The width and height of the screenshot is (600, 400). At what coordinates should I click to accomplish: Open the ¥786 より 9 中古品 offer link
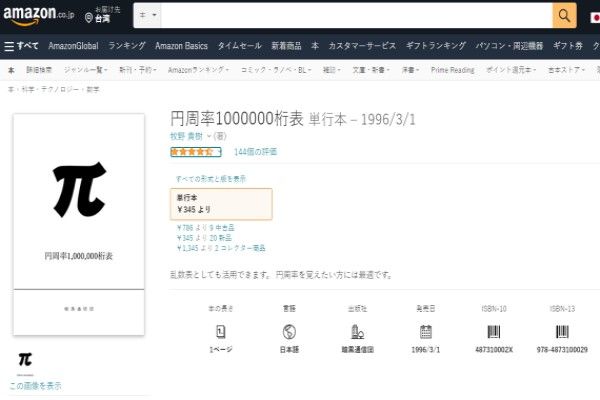click(x=205, y=228)
